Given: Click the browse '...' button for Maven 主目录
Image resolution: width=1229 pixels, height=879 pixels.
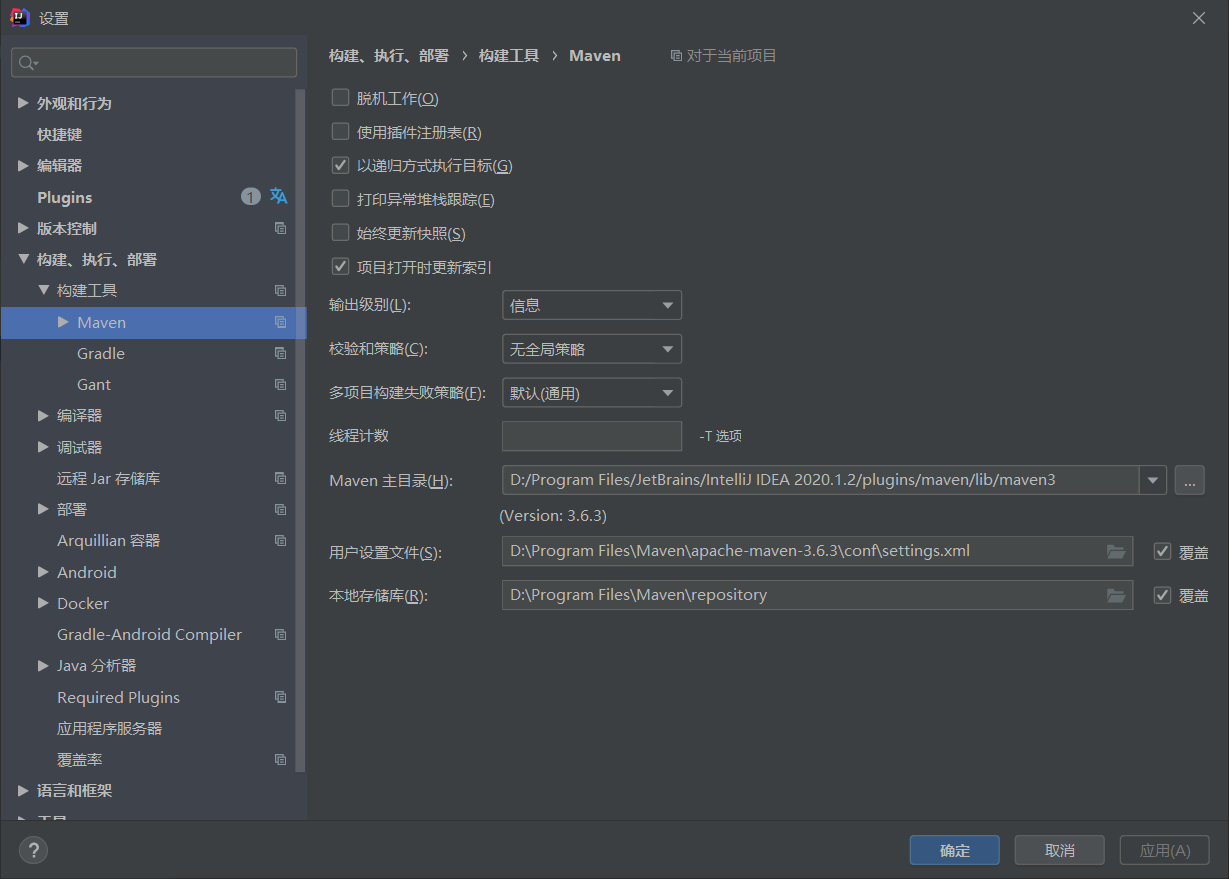Looking at the screenshot, I should 1189,480.
